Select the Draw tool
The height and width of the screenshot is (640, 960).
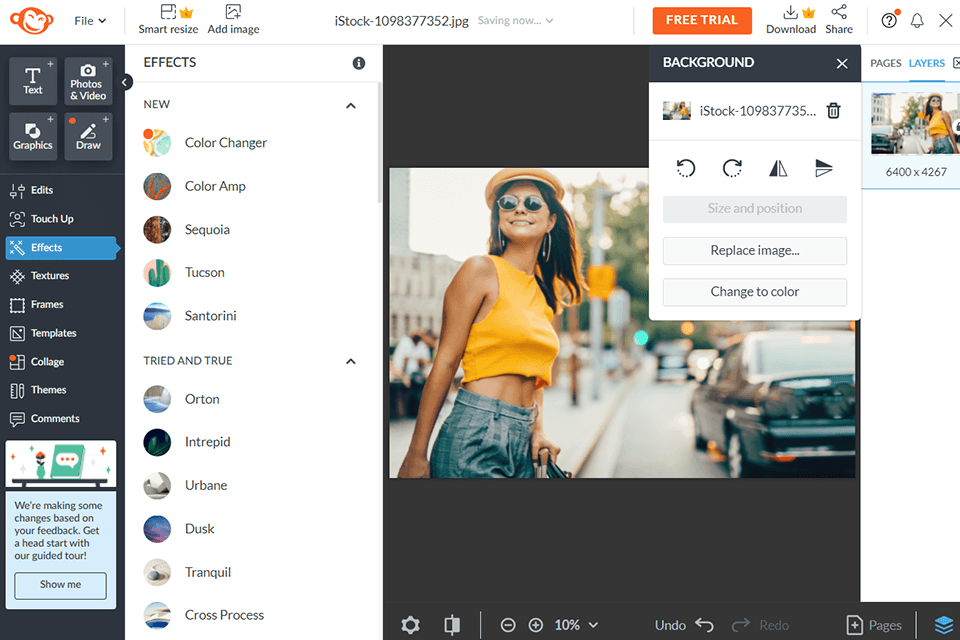(x=88, y=136)
